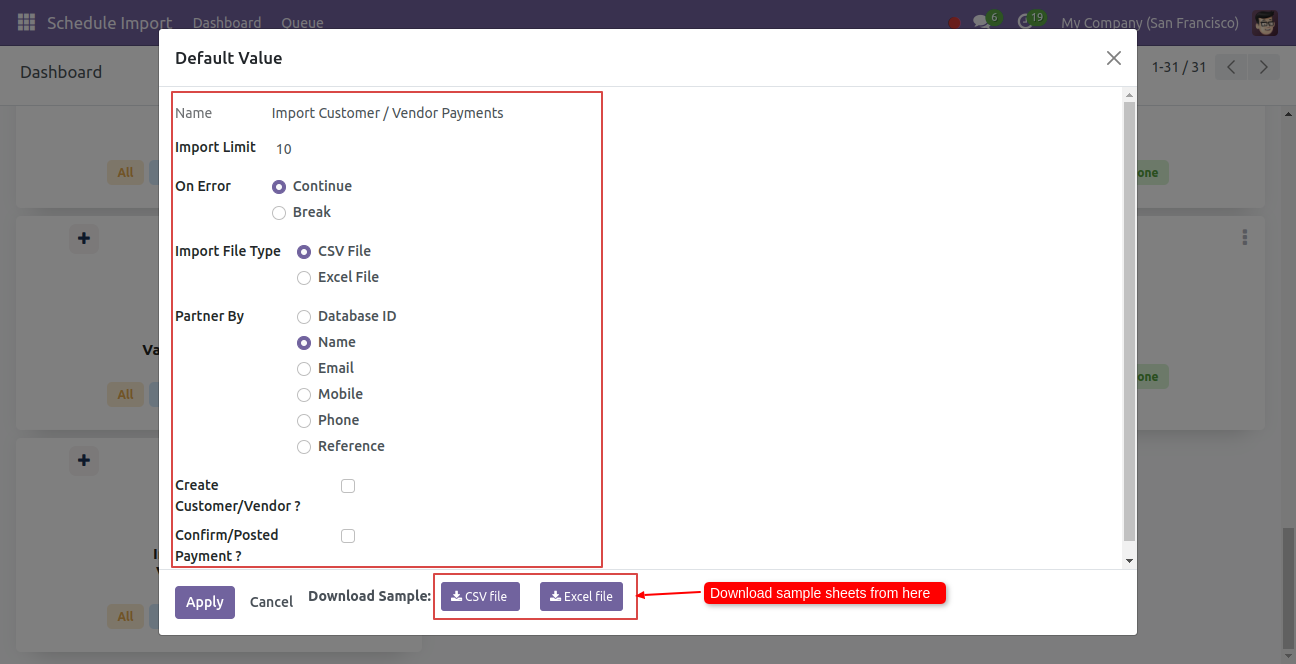This screenshot has width=1296, height=664.
Task: Enable Confirm/Posted Payment checkbox
Action: coord(348,536)
